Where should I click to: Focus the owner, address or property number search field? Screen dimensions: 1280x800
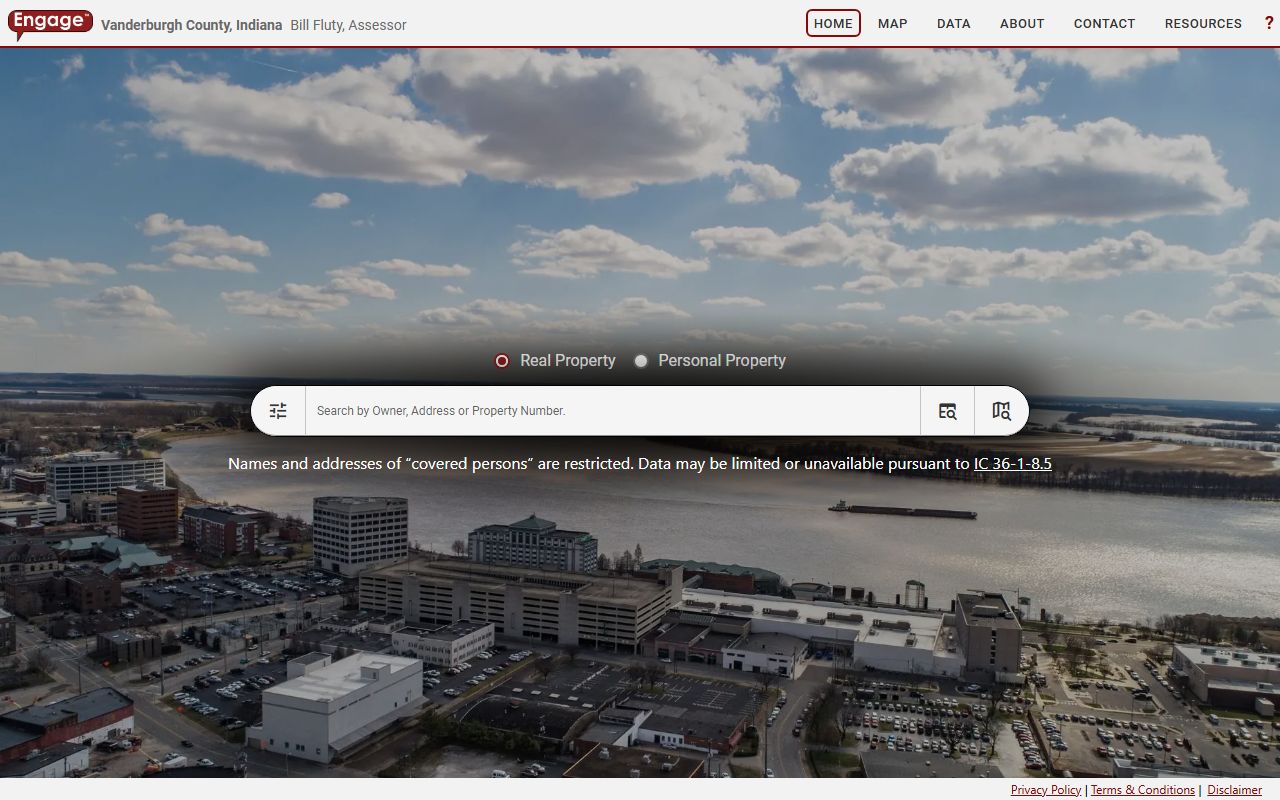coord(613,411)
